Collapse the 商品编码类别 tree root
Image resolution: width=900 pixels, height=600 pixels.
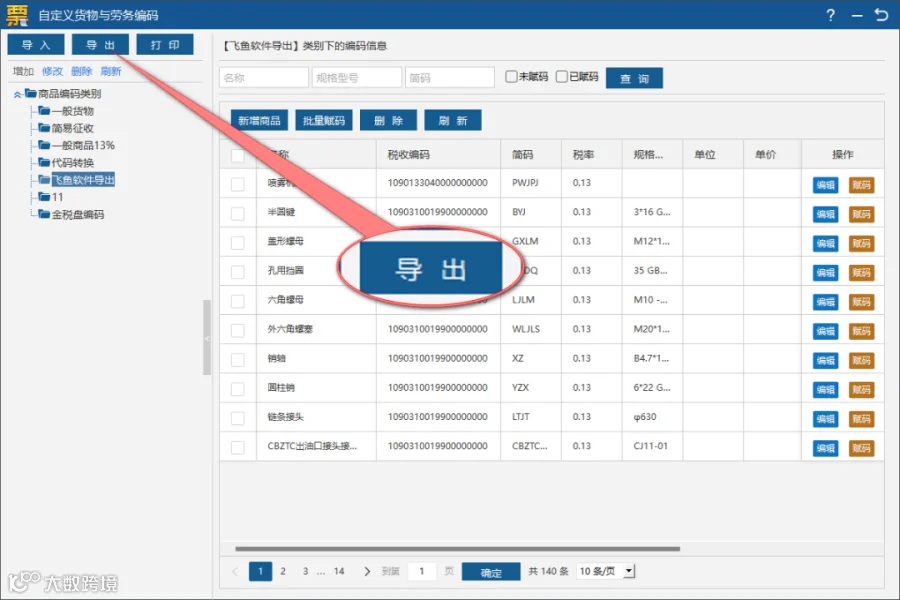click(18, 94)
